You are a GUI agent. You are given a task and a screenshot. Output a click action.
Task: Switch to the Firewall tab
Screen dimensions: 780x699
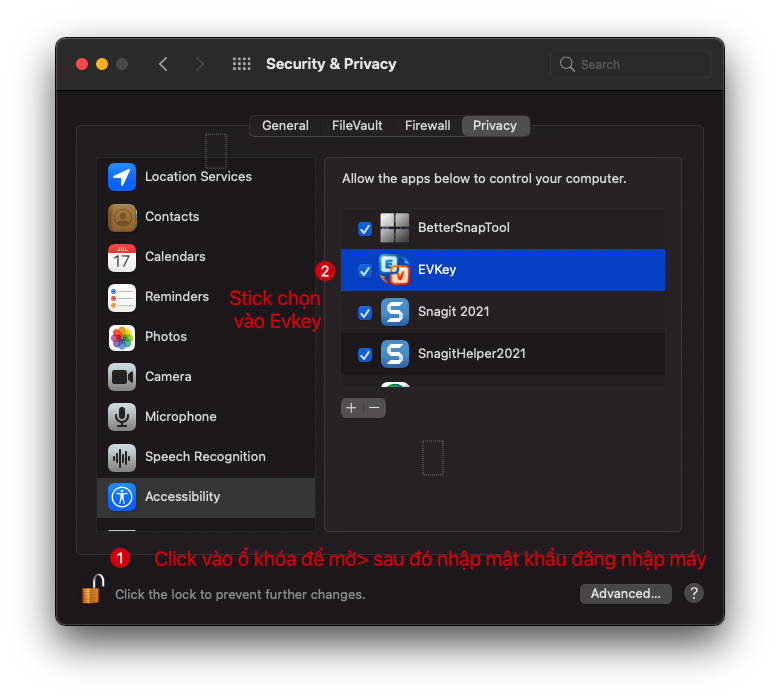pos(427,126)
